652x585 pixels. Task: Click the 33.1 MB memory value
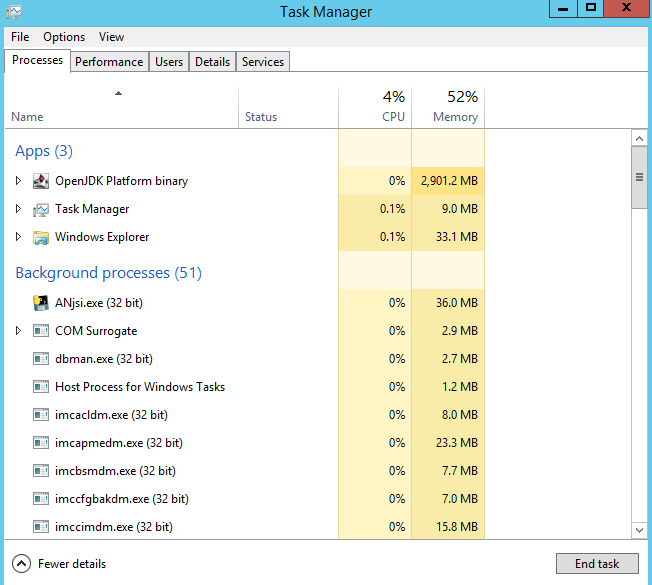pos(457,237)
